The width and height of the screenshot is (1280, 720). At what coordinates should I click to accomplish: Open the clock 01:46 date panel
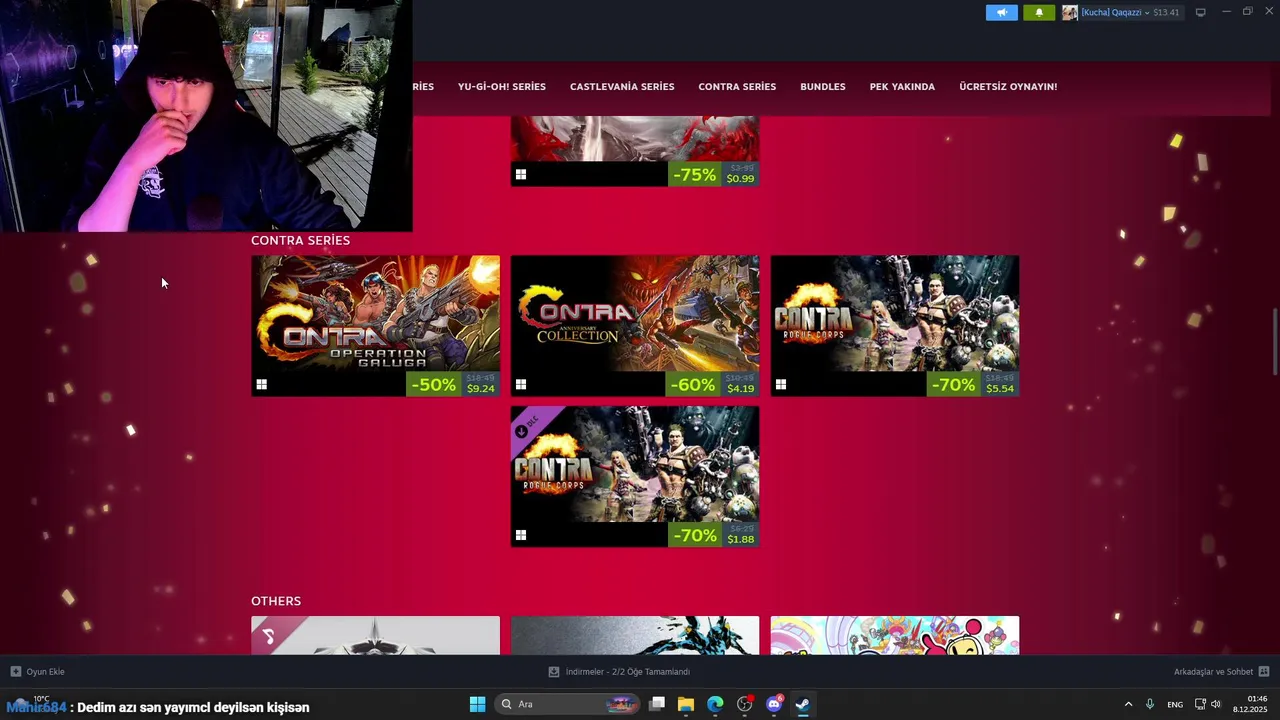tap(1250, 704)
